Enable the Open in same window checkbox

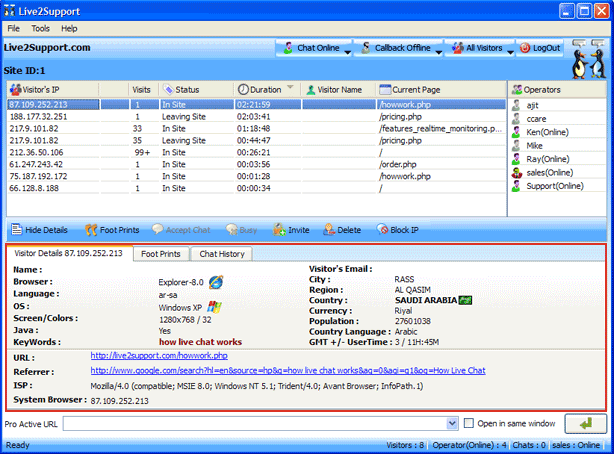click(469, 423)
